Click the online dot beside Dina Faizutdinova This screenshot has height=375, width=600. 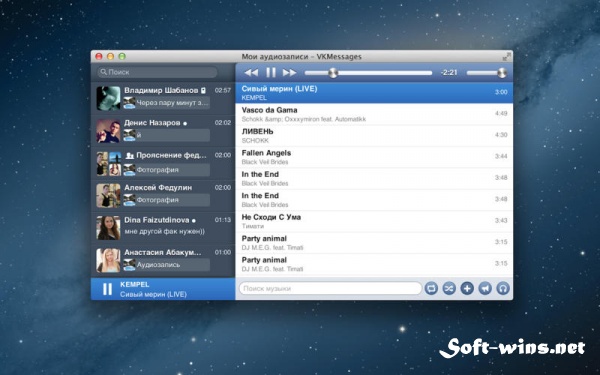[194, 220]
